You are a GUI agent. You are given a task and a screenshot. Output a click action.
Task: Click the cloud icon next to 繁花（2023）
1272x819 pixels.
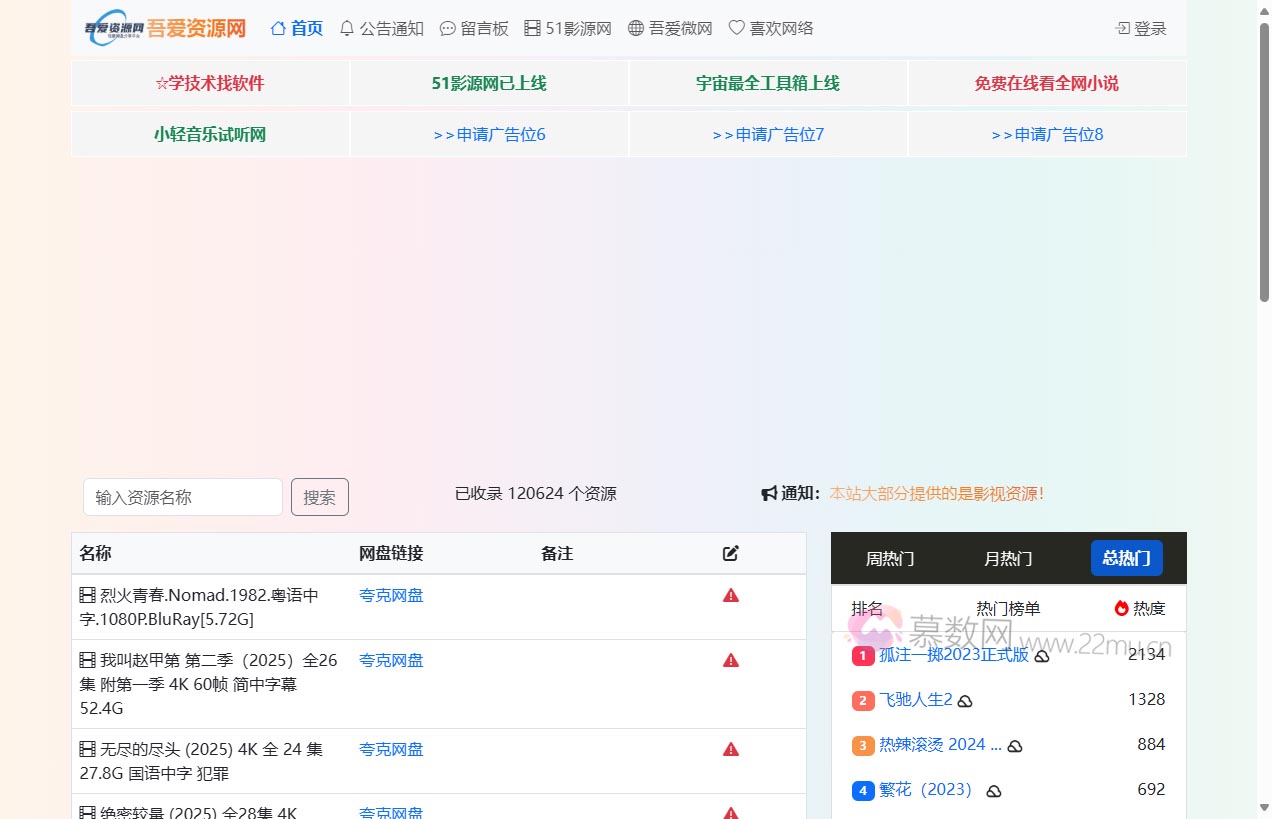993,790
